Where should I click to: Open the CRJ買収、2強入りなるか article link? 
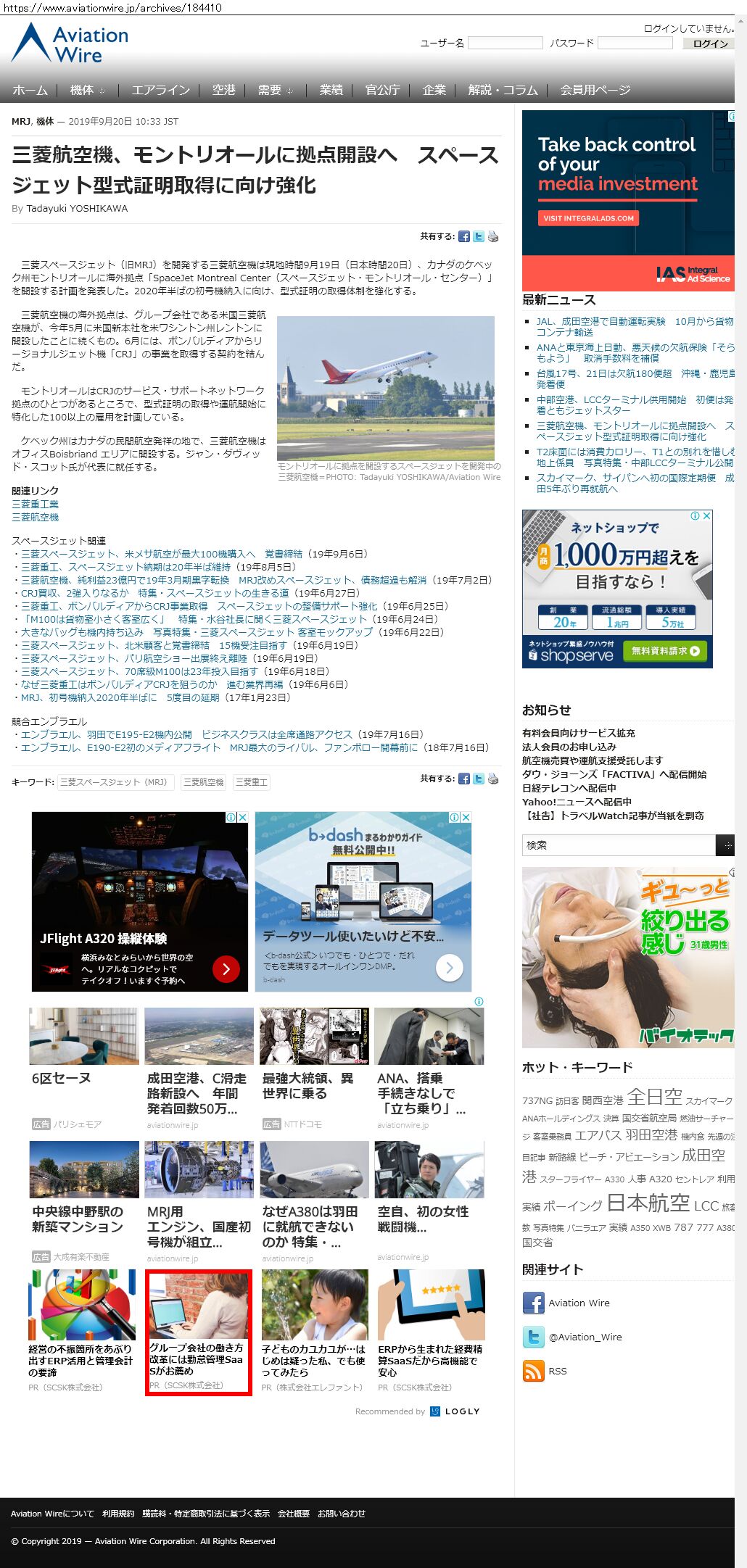click(x=155, y=593)
